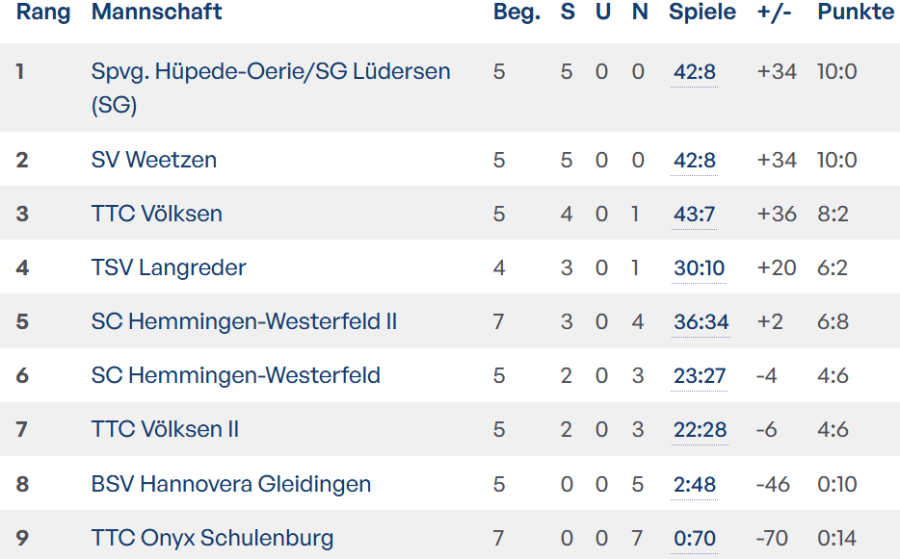Click the 2:48 games score link
Screen dimensions: 900x559
click(695, 484)
